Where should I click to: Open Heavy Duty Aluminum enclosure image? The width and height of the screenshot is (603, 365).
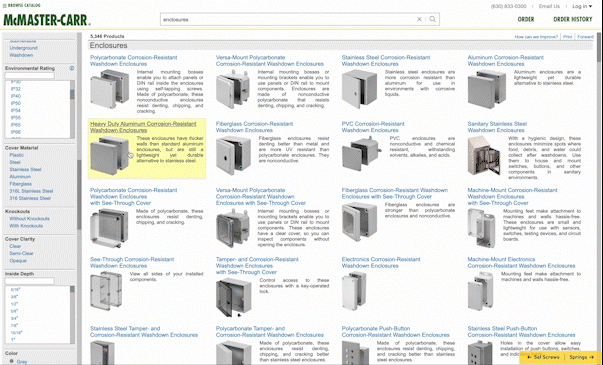(109, 156)
